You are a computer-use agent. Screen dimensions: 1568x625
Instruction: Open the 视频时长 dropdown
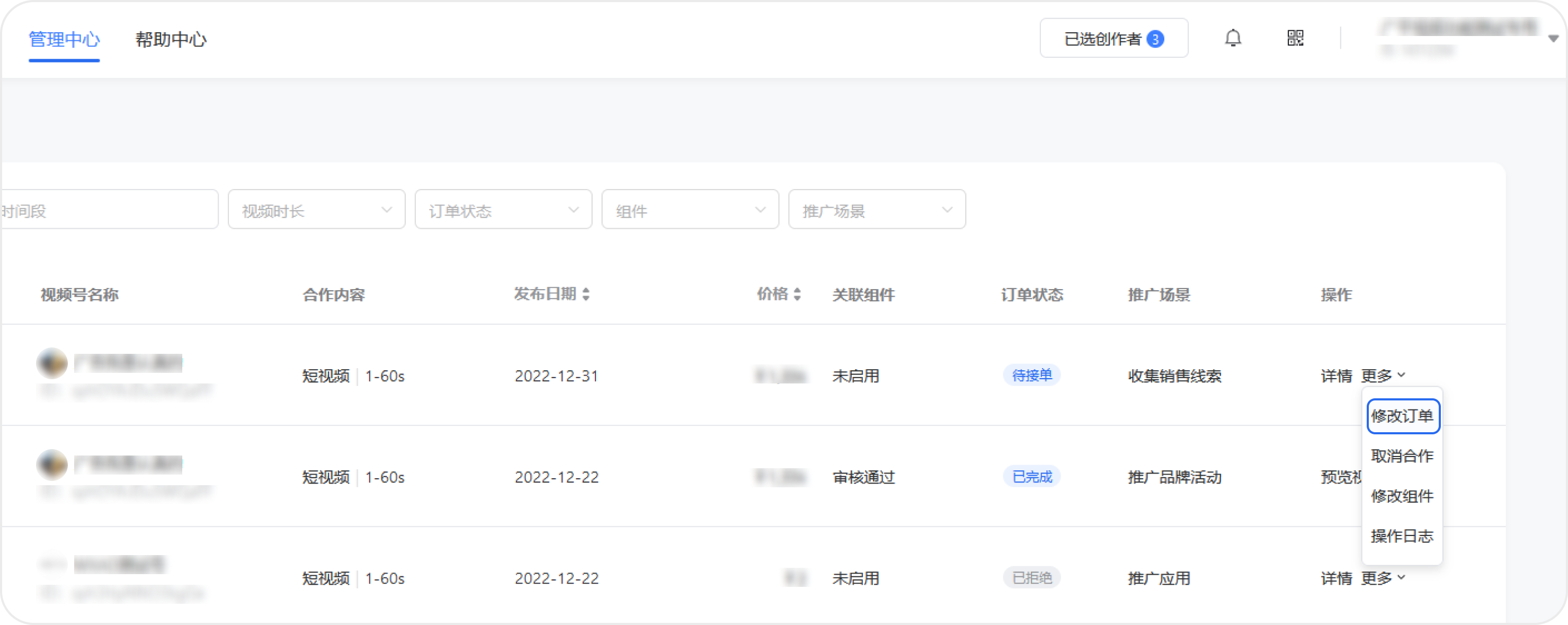tap(317, 210)
